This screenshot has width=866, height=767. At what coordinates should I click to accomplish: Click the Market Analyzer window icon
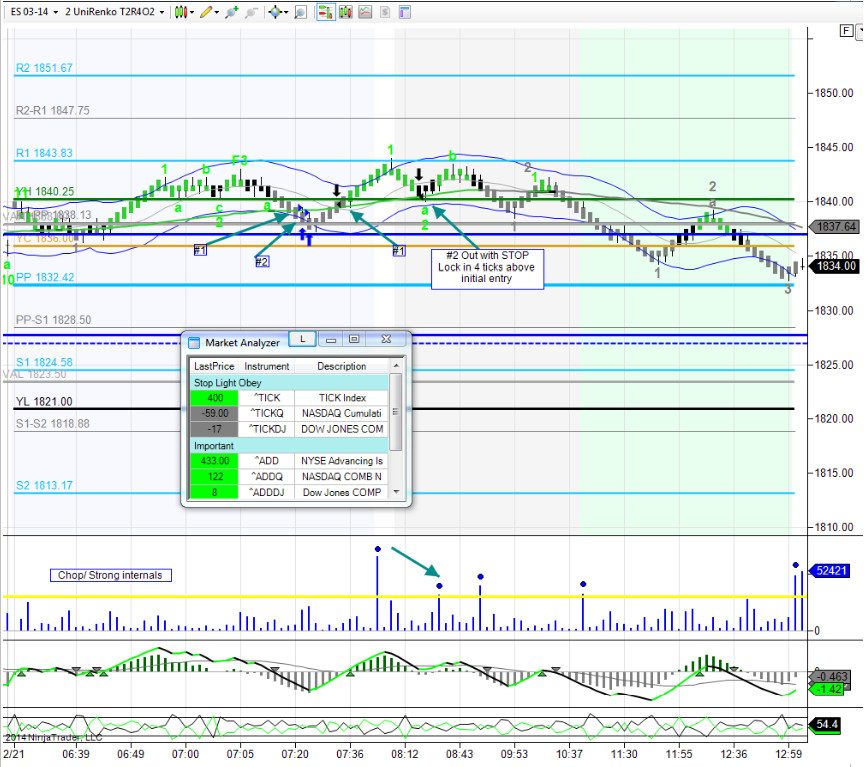click(194, 343)
